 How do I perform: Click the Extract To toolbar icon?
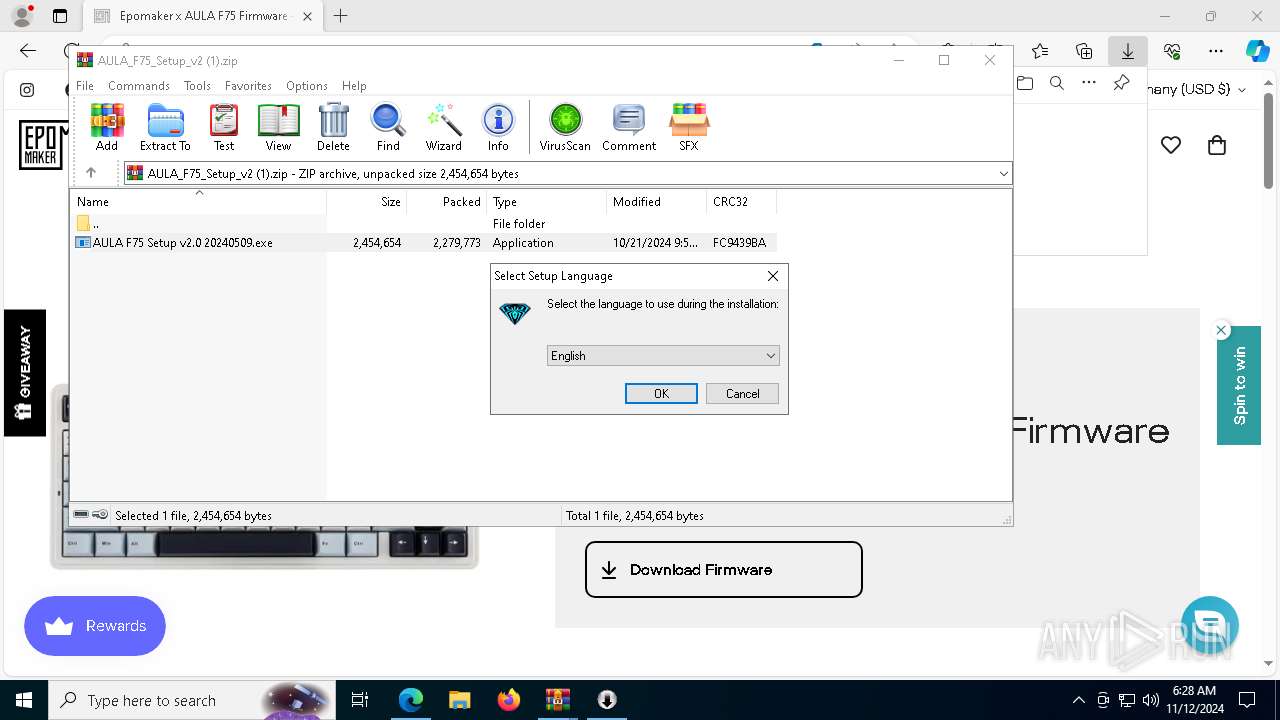pos(165,127)
